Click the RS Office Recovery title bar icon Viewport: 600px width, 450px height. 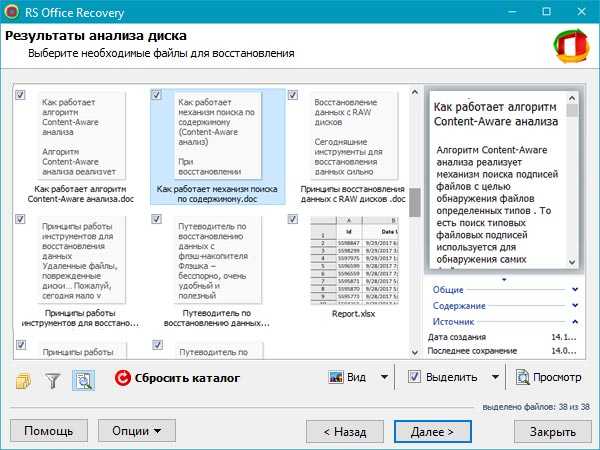click(x=11, y=11)
